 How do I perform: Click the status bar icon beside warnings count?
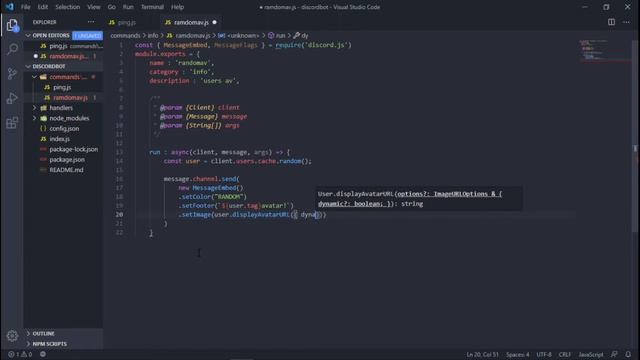tap(43, 354)
